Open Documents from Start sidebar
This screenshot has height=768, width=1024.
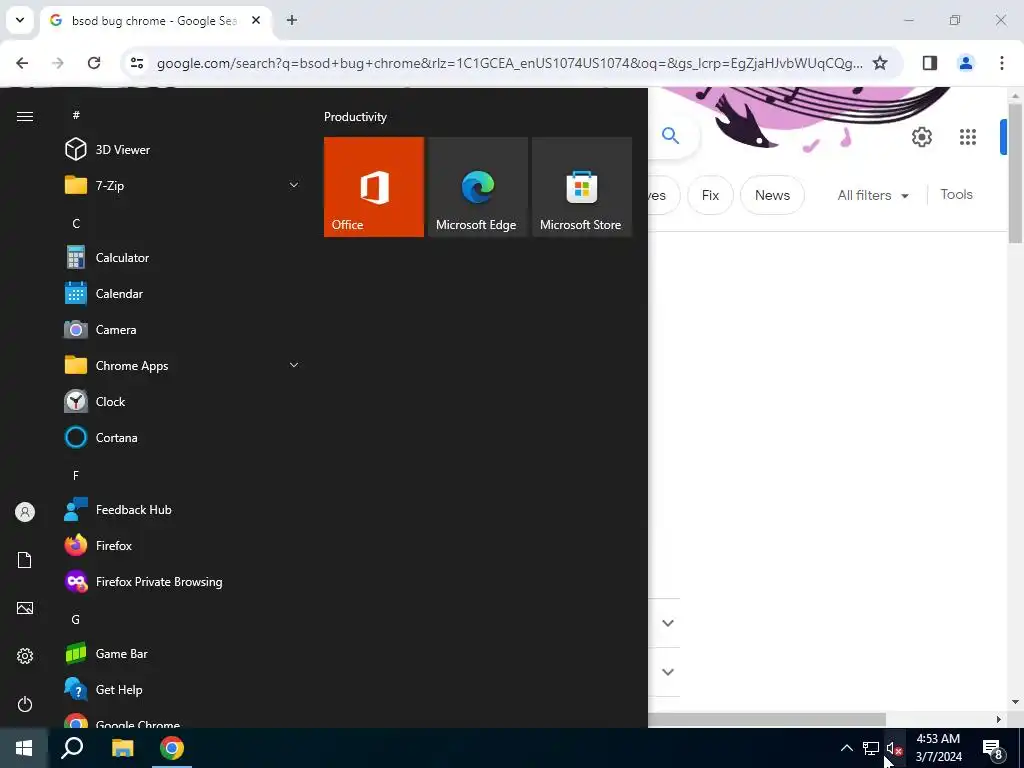[25, 560]
